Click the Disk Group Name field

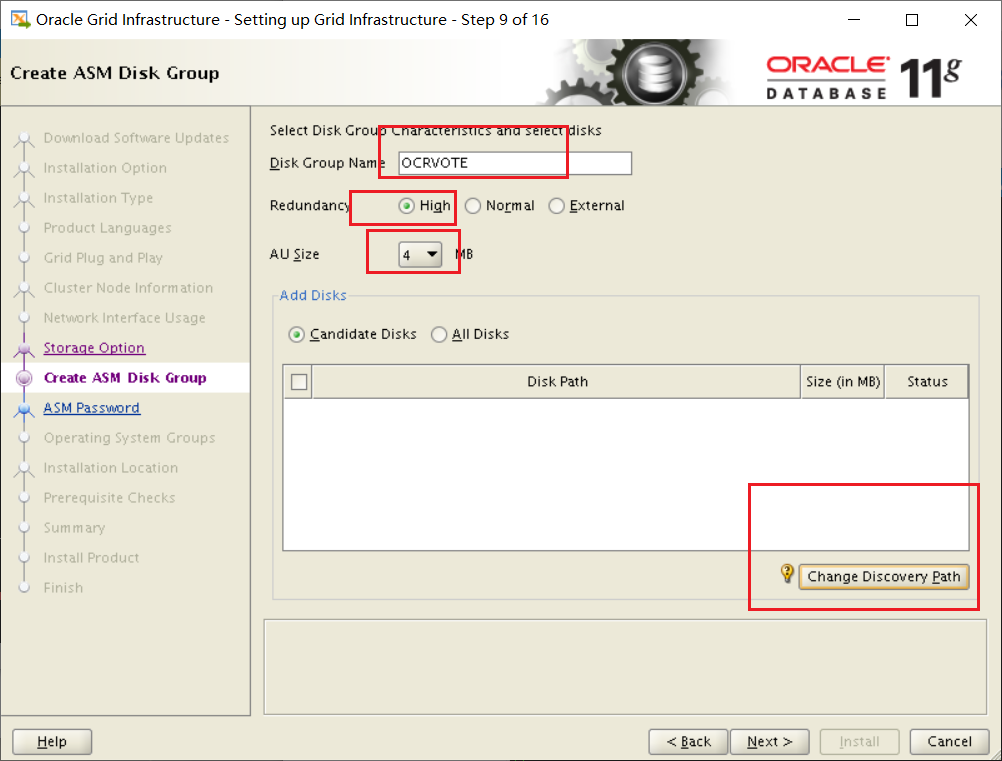click(x=515, y=163)
